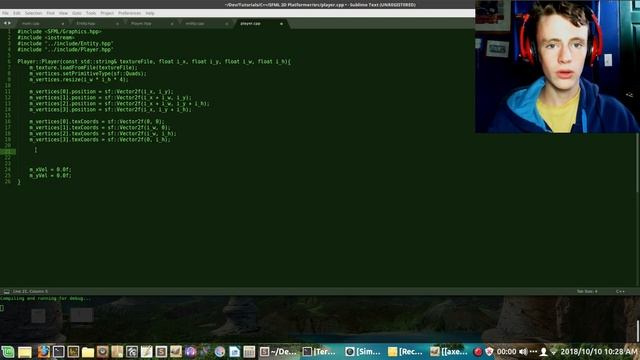Close the Player.hpp tab
This screenshot has height=360, width=640.
(x=172, y=24)
